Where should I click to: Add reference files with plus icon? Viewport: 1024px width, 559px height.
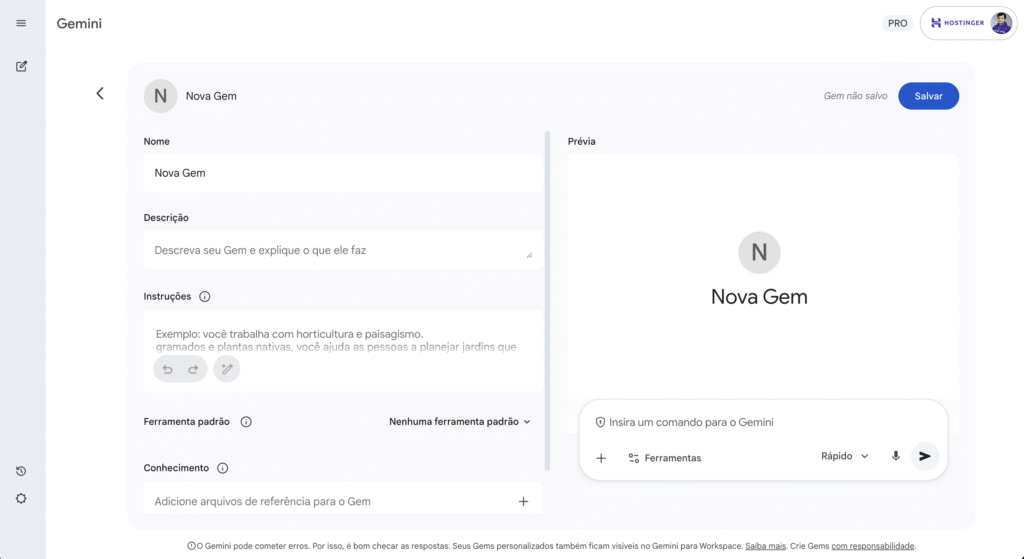pos(523,502)
